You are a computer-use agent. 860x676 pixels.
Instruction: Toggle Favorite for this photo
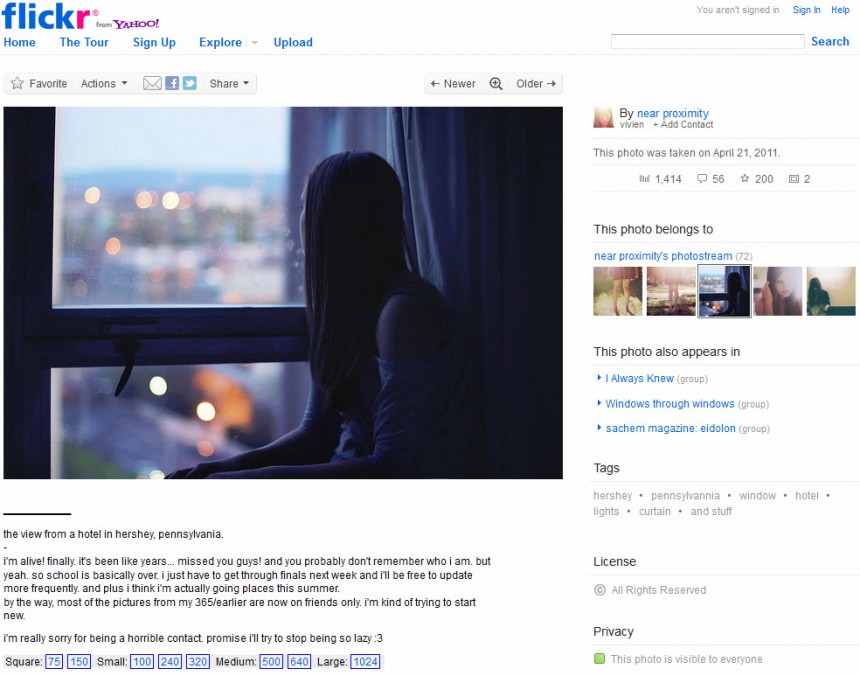[38, 83]
